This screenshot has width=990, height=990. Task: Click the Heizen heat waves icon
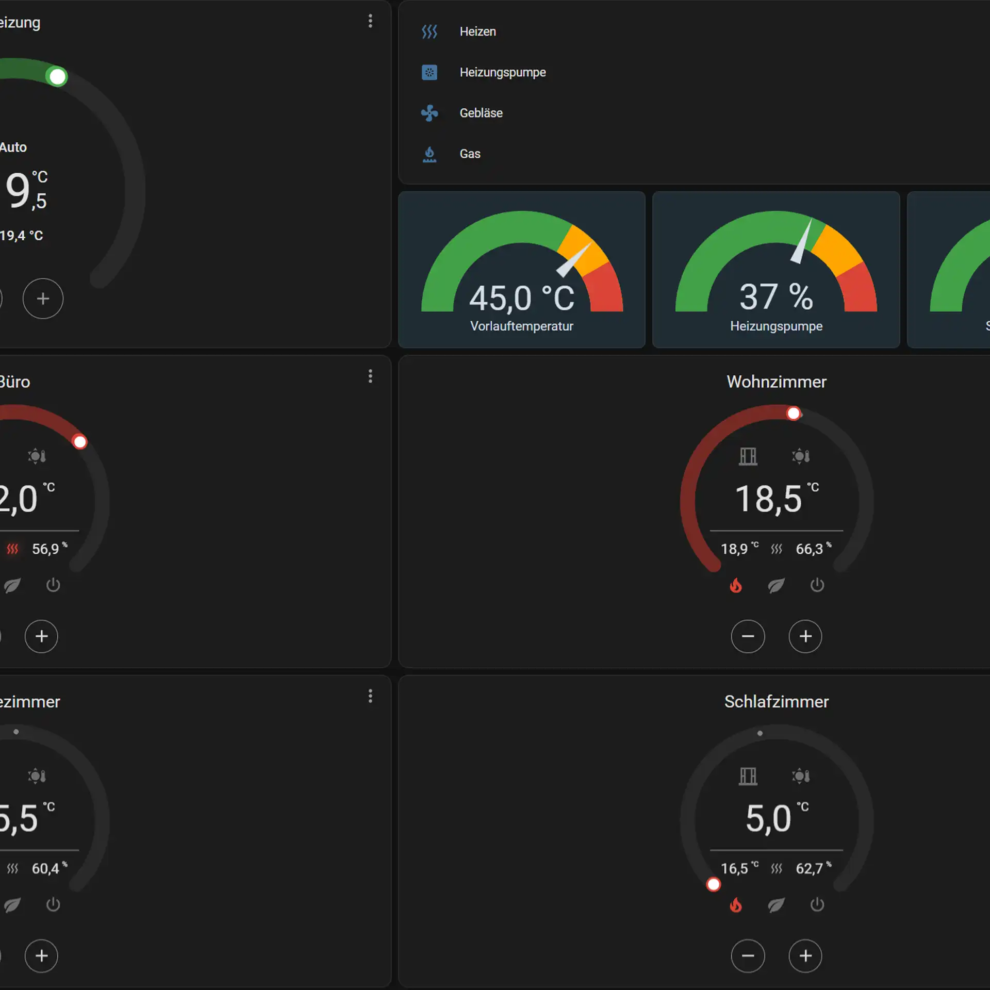[429, 32]
